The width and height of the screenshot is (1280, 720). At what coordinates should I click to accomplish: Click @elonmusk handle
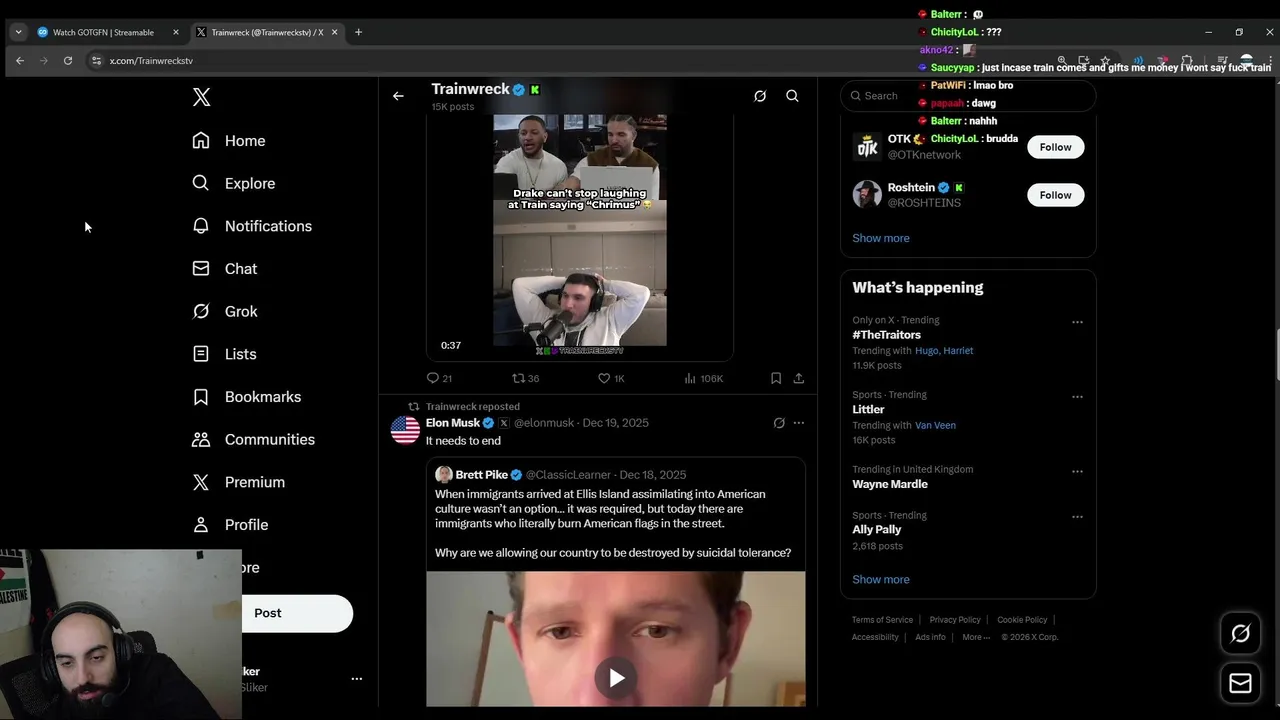click(544, 423)
